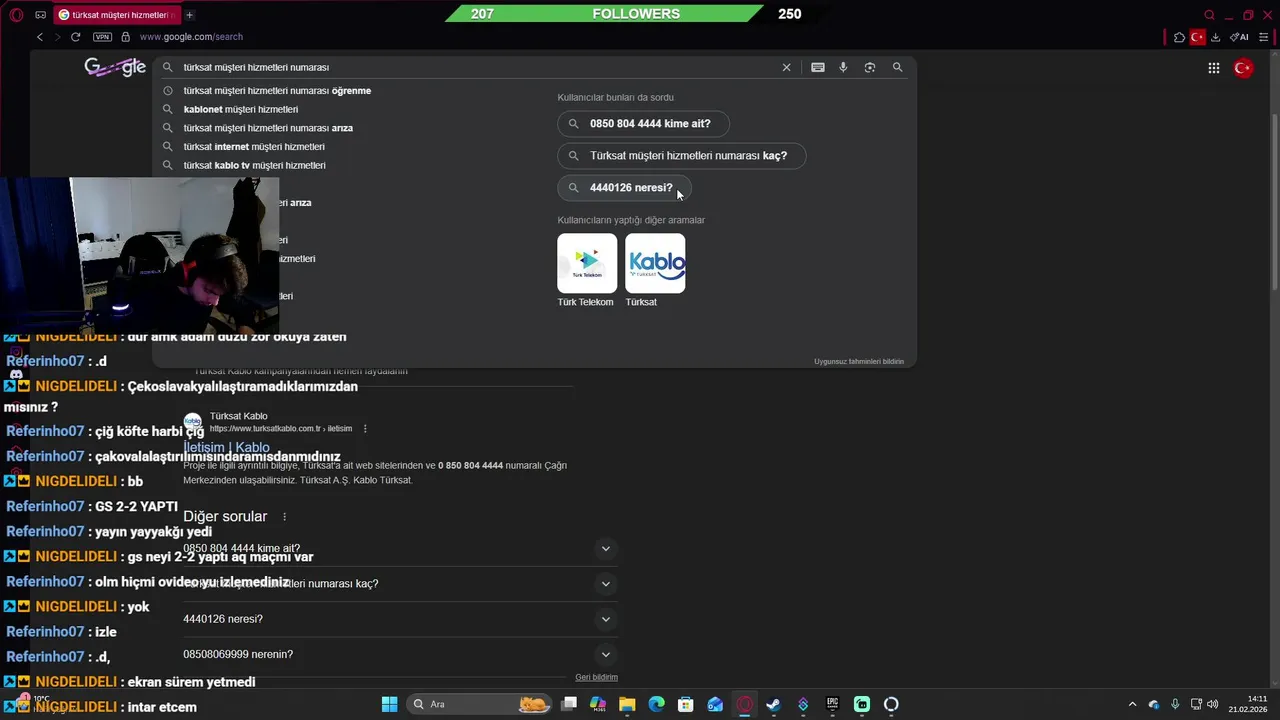This screenshot has height=720, width=1280.
Task: Open the Google apps grid
Action: click(1214, 68)
